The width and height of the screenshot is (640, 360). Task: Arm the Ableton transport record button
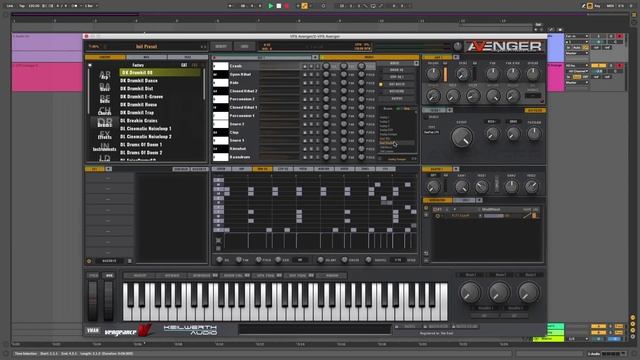point(286,6)
